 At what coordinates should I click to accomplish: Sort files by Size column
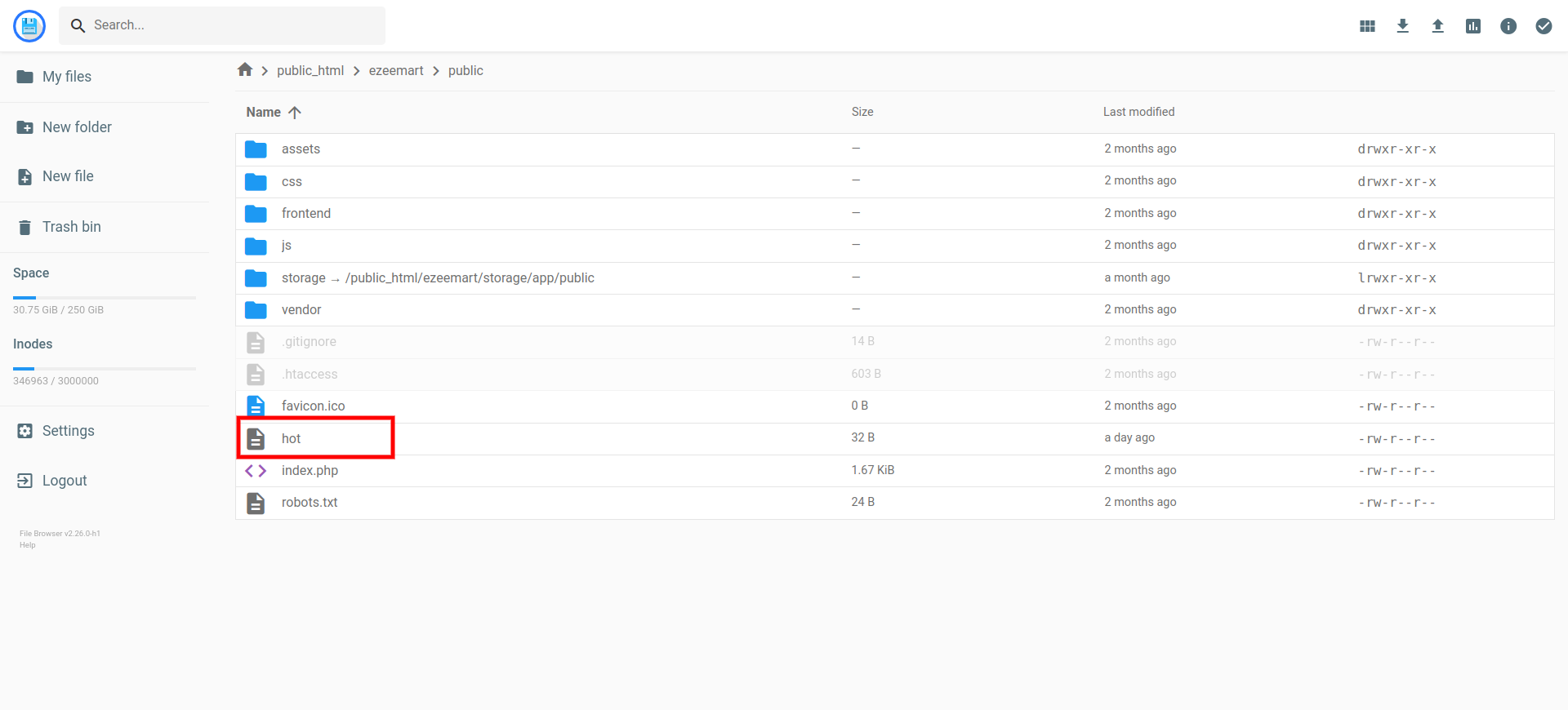(862, 112)
